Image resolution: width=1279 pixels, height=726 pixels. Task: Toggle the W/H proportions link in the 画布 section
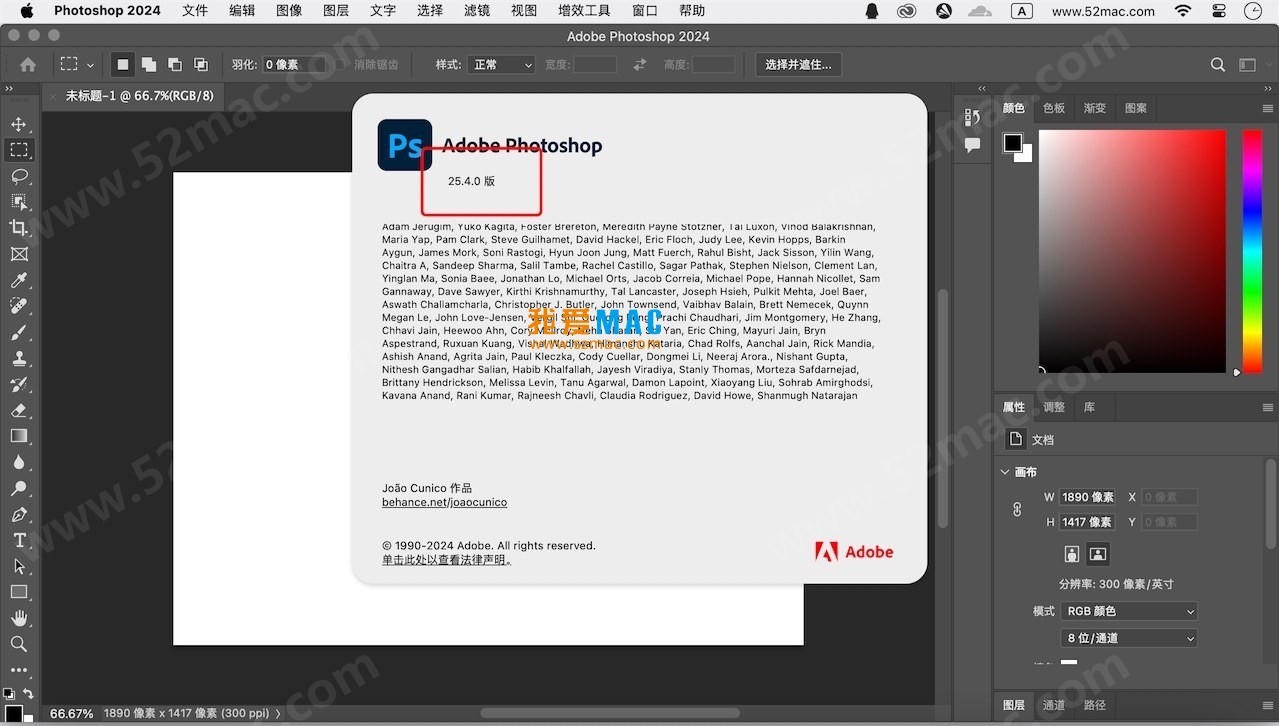[1016, 509]
